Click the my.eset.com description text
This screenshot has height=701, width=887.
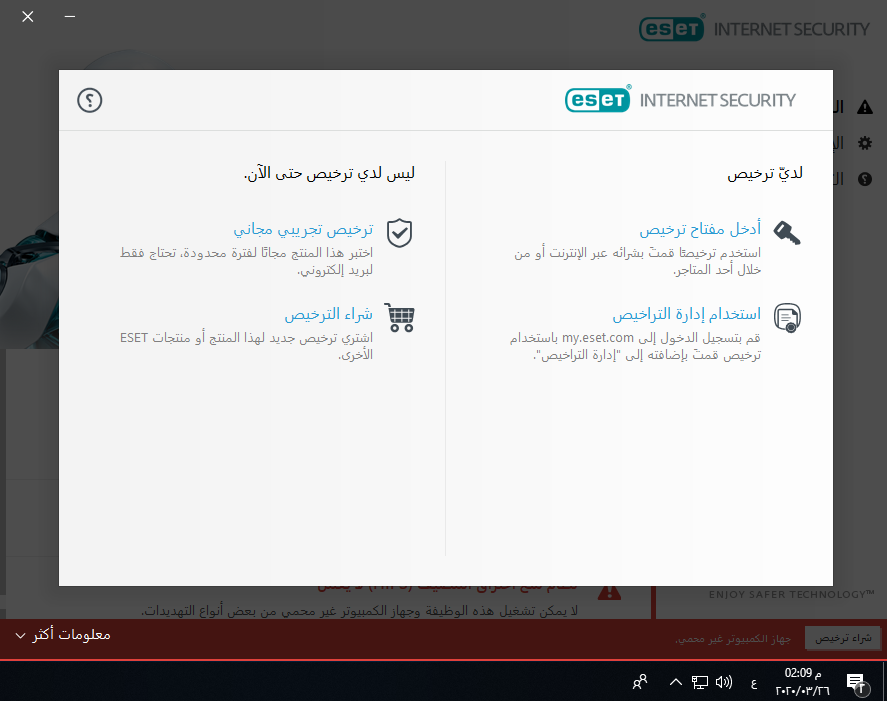coord(635,346)
